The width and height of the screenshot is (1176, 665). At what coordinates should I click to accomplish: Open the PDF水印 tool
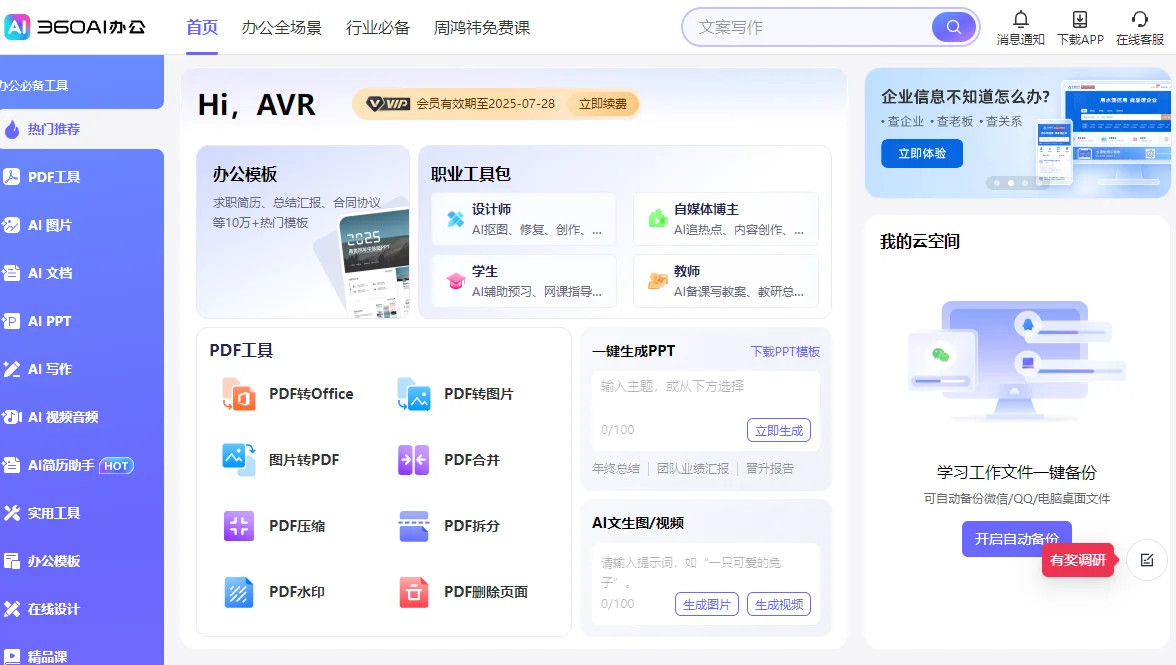point(296,591)
